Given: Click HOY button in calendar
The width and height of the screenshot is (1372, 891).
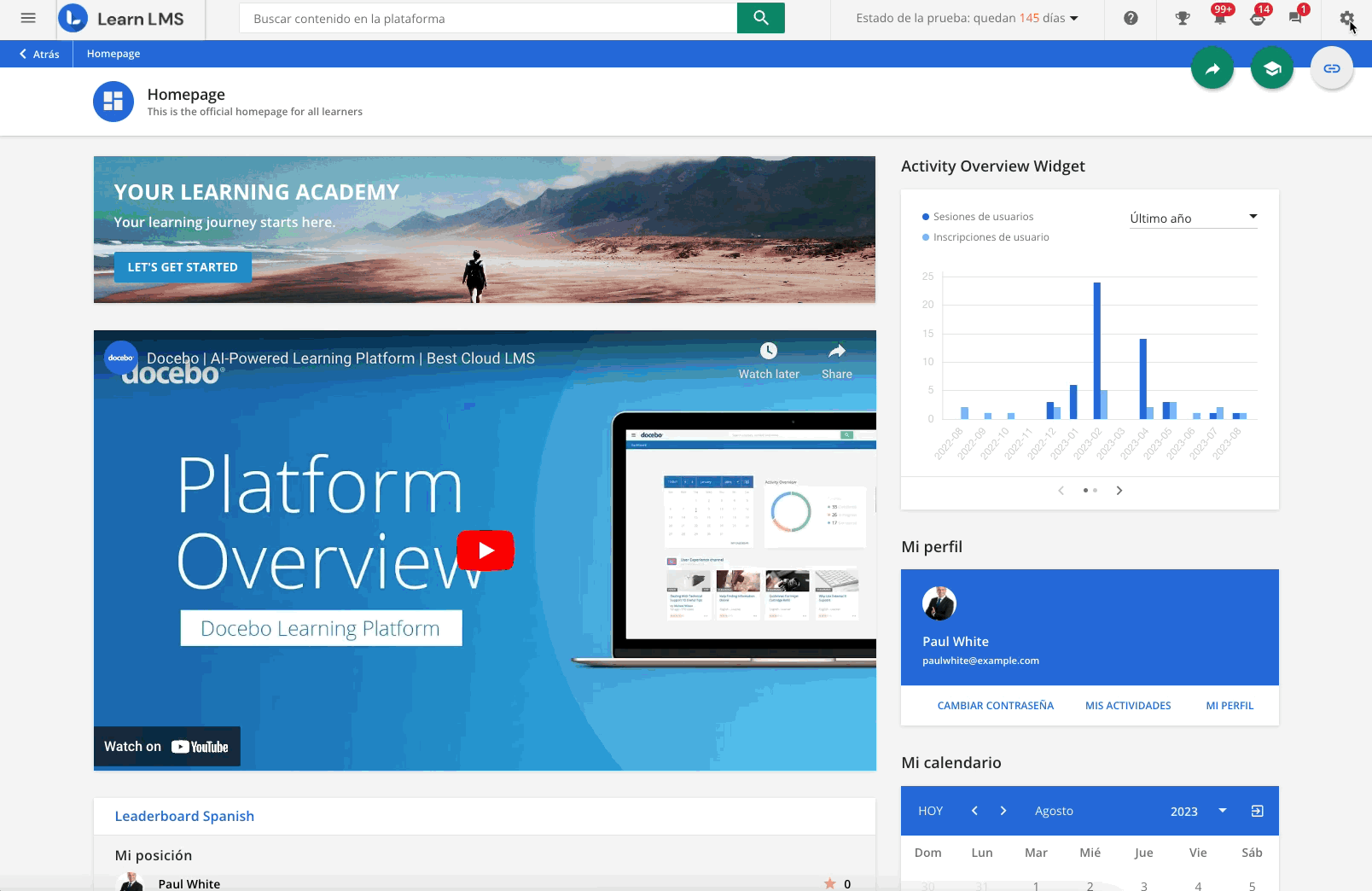Looking at the screenshot, I should [x=930, y=811].
